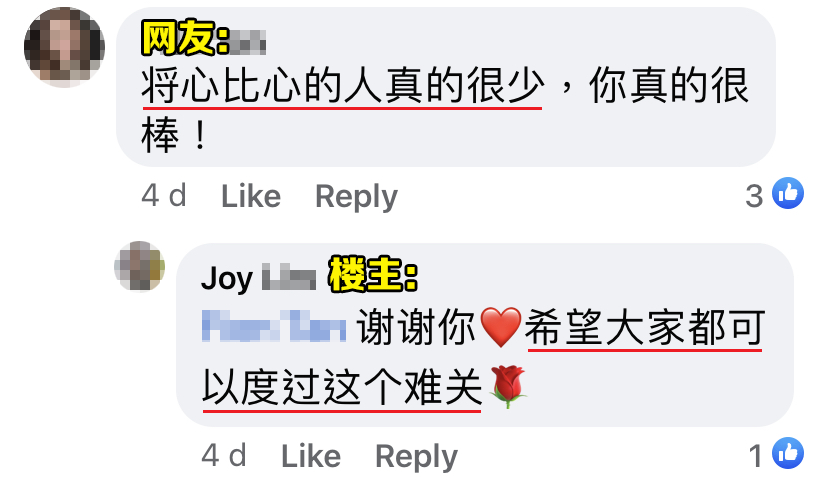Viewport: 828px width, 482px height.
Task: Open Joy's profile picture
Action: [139, 266]
